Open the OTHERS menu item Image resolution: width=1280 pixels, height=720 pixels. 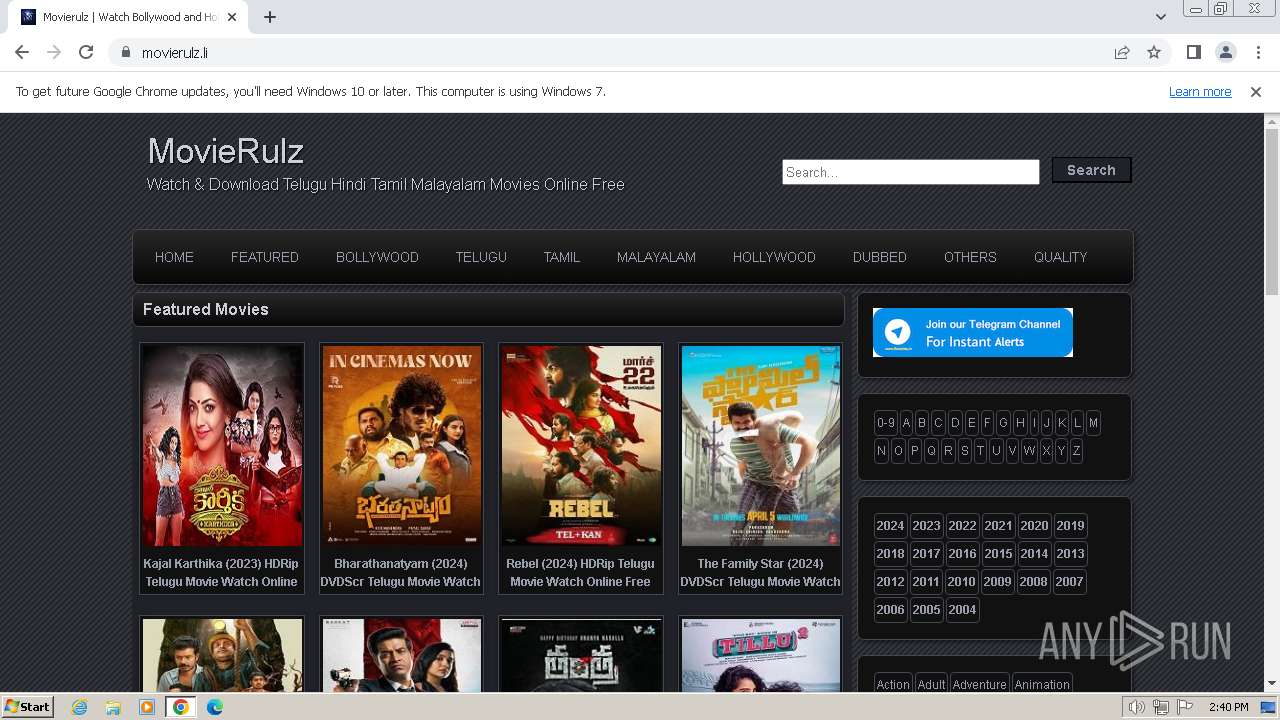point(970,257)
